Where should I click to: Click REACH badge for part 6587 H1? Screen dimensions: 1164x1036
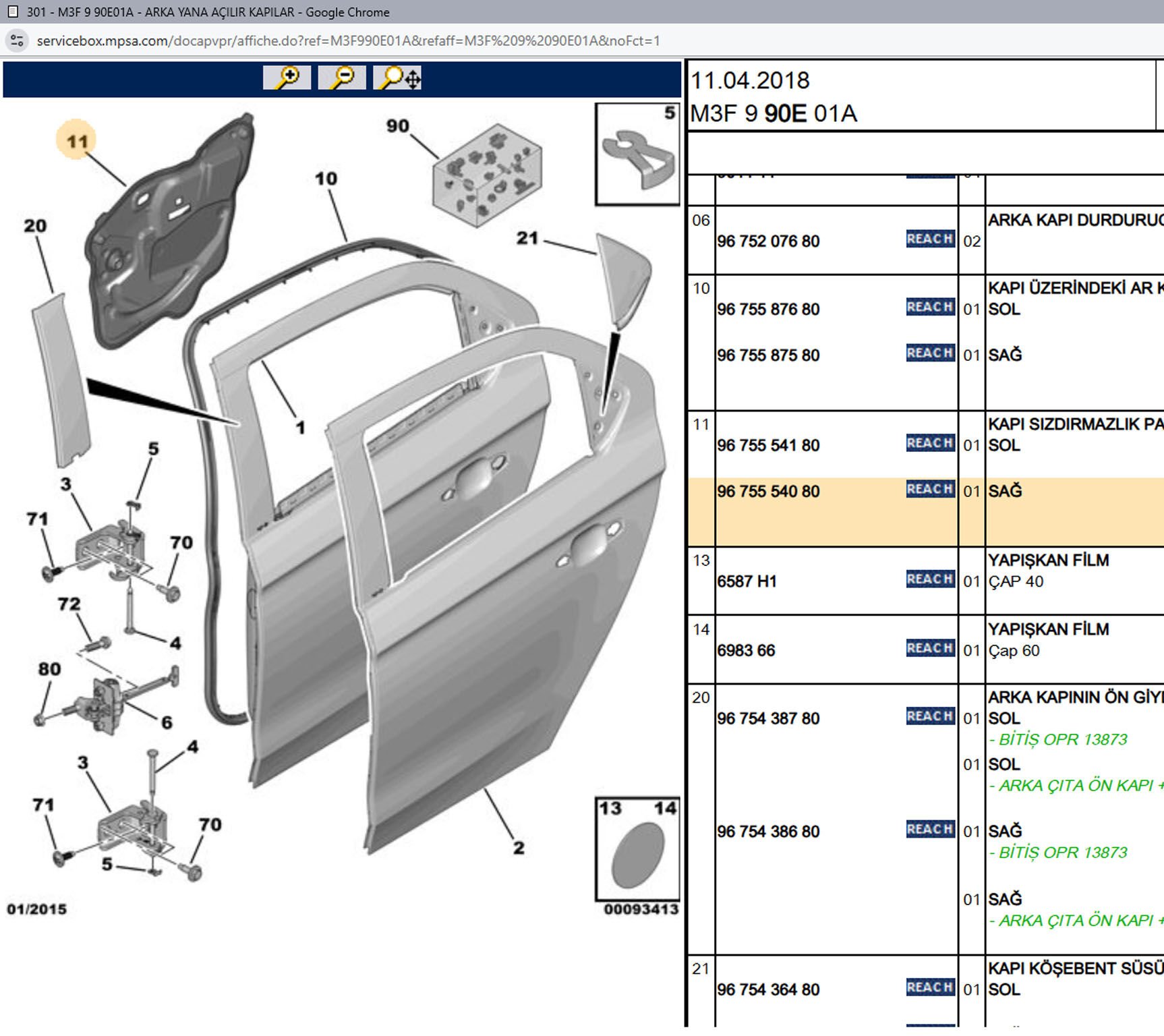pyautogui.click(x=929, y=579)
